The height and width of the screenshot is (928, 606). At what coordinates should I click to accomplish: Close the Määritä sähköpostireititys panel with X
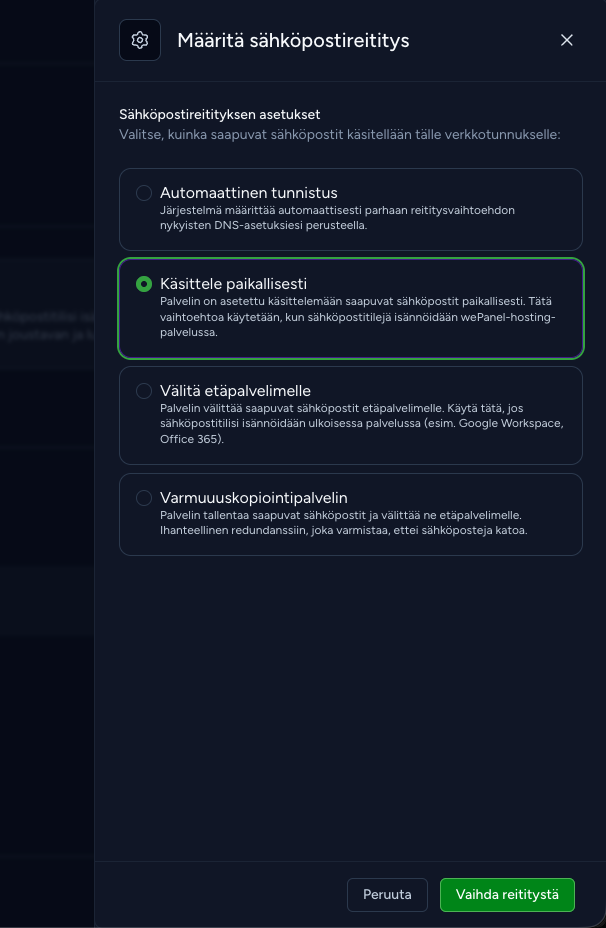point(566,40)
